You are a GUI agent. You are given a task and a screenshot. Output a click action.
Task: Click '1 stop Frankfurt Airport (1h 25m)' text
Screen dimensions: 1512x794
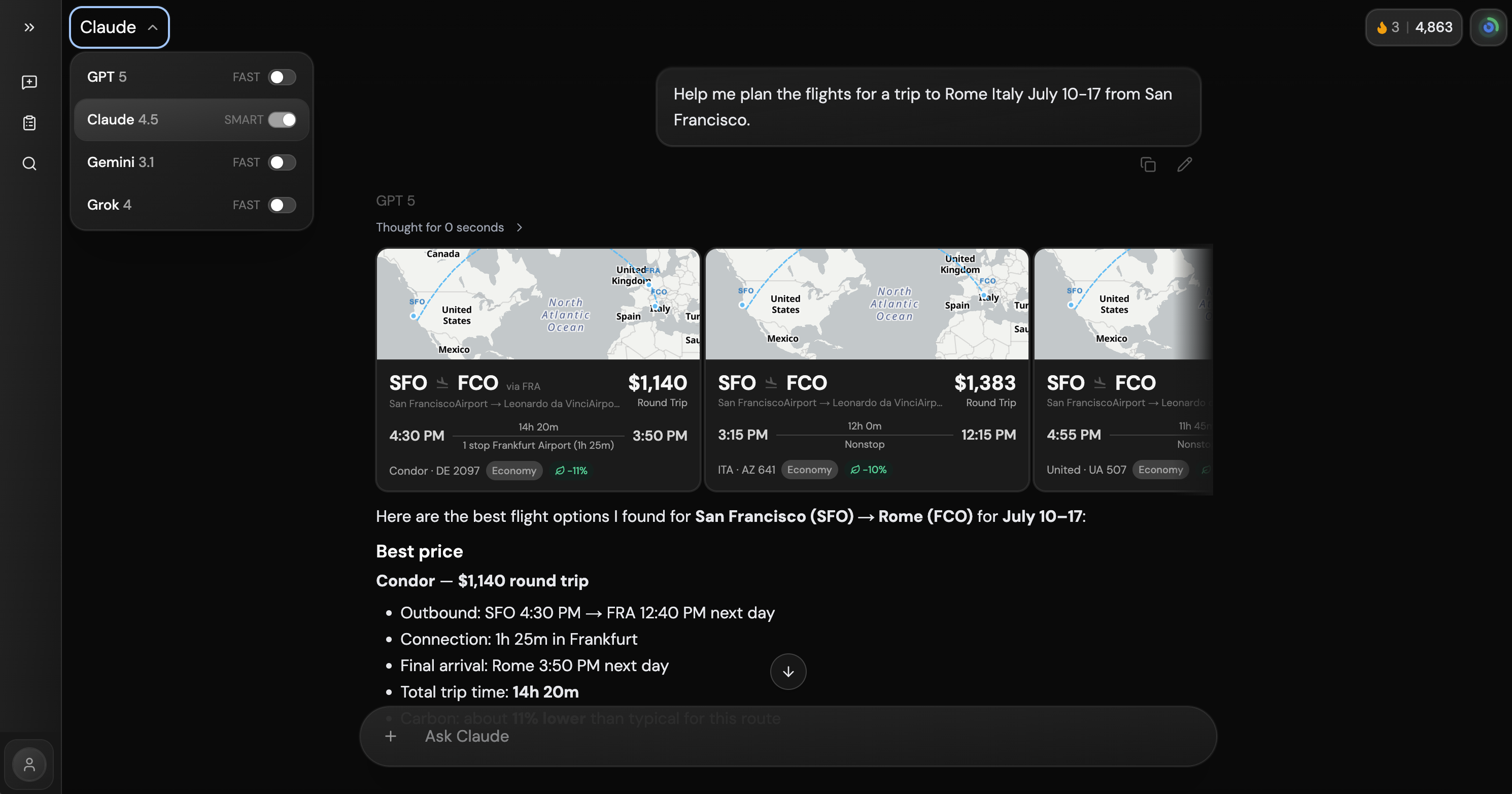coord(538,445)
